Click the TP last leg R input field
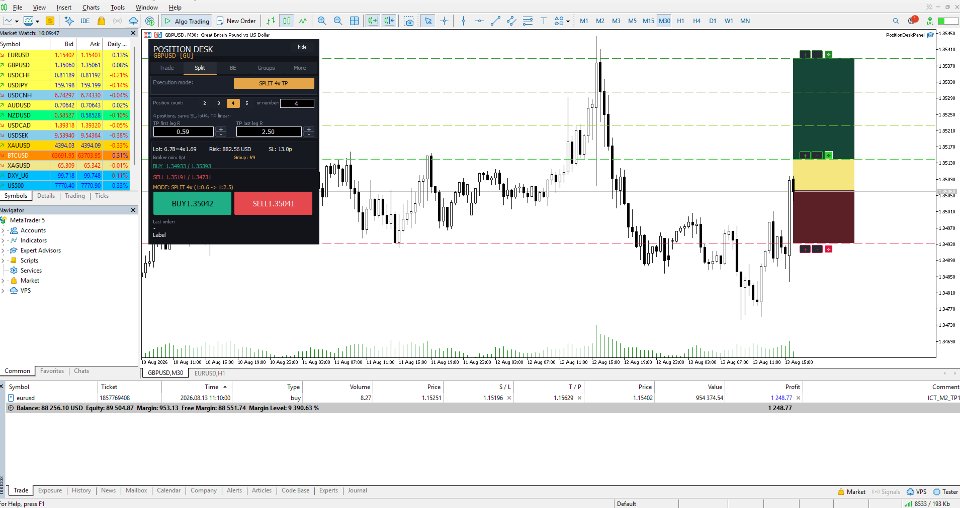This screenshot has height=508, width=960. tap(268, 131)
